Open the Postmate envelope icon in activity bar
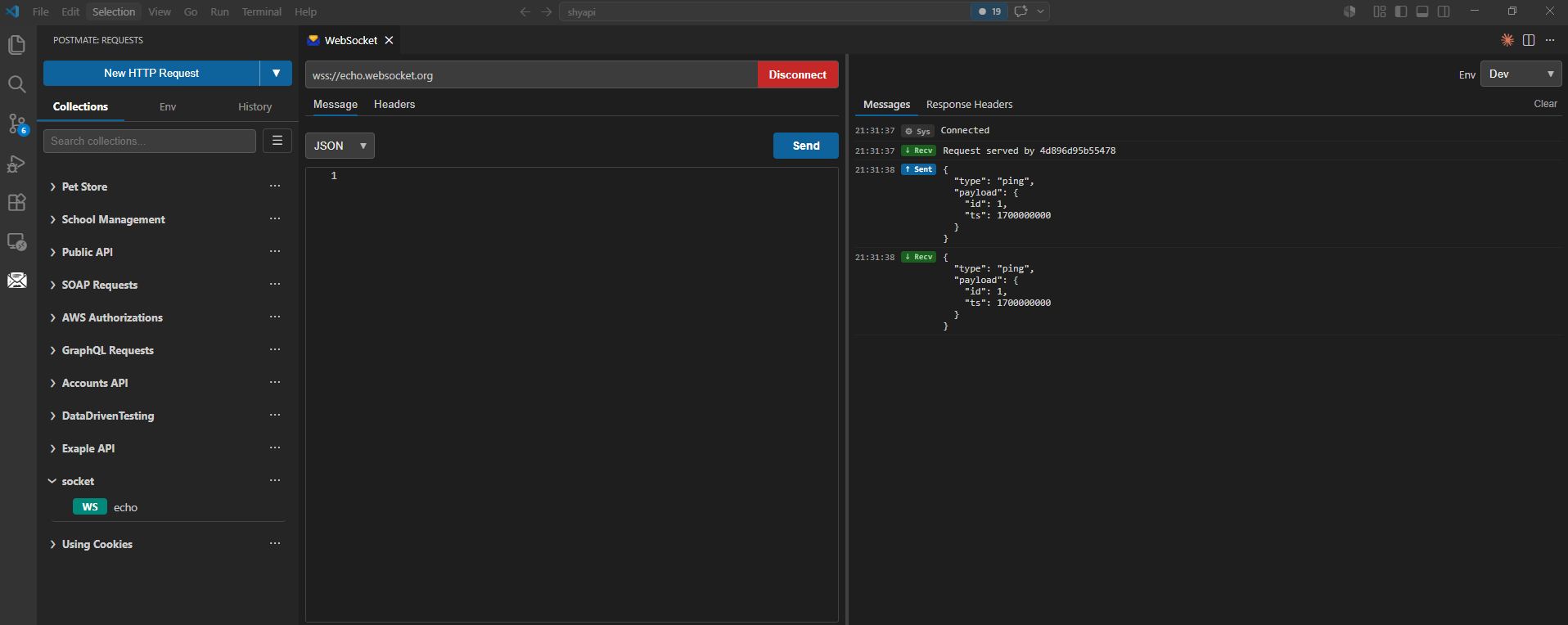The image size is (1568, 625). 17,281
